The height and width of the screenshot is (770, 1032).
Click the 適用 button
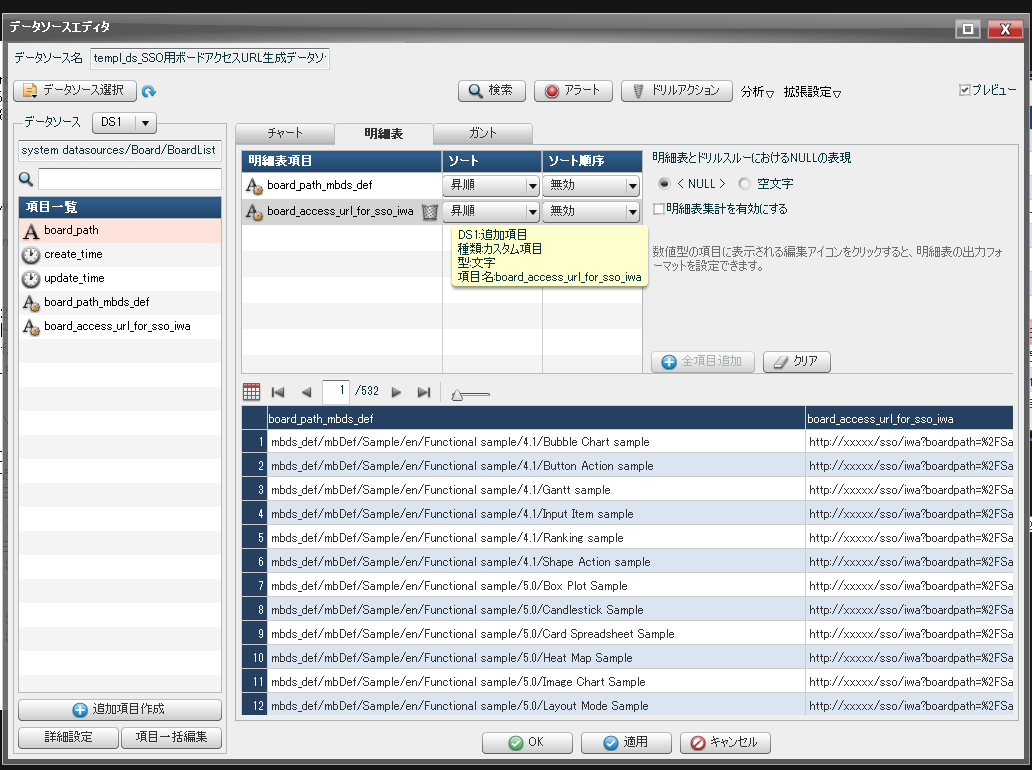coord(626,742)
